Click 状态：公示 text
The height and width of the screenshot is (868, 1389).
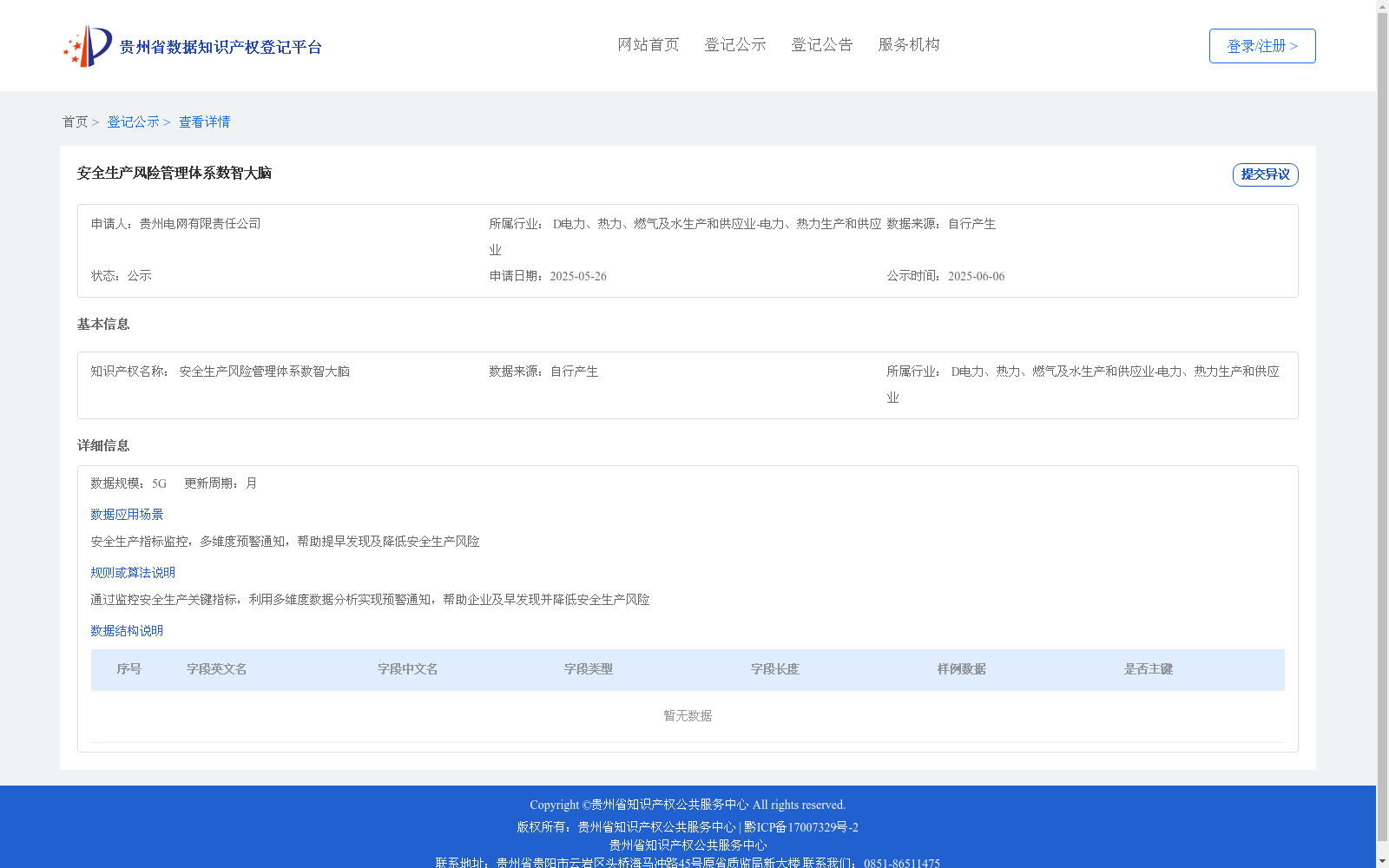pyautogui.click(x=122, y=276)
